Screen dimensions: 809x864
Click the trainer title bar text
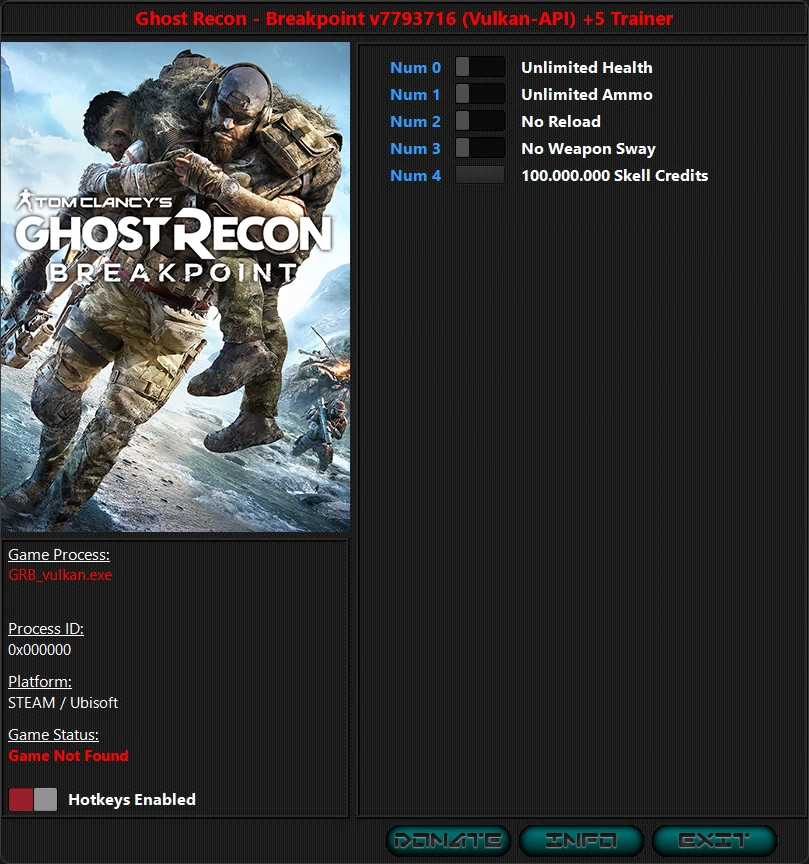pyautogui.click(x=404, y=18)
